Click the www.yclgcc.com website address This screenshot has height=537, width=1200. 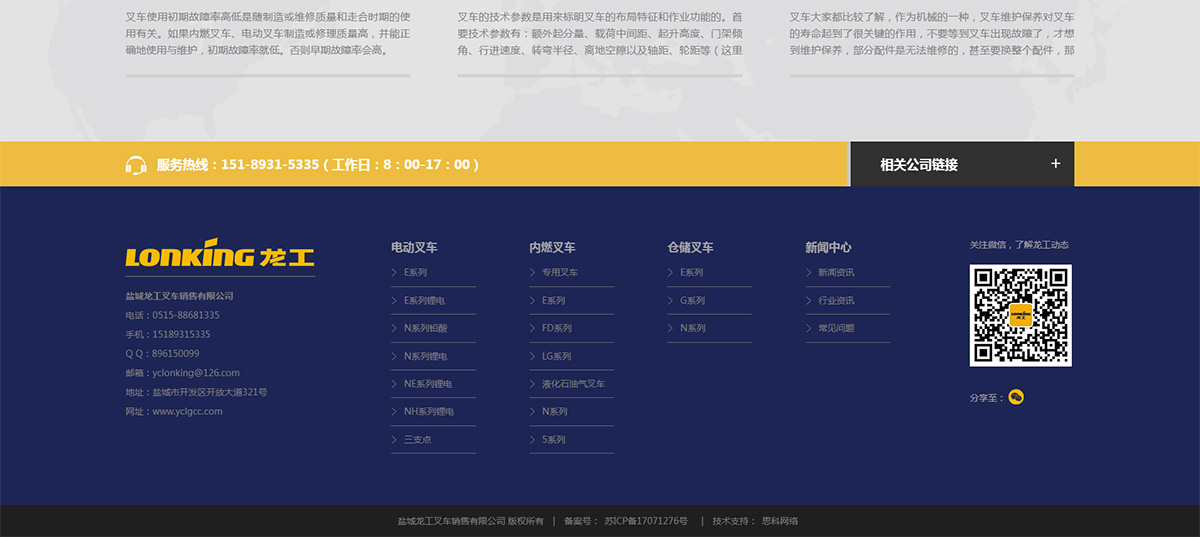[187, 411]
